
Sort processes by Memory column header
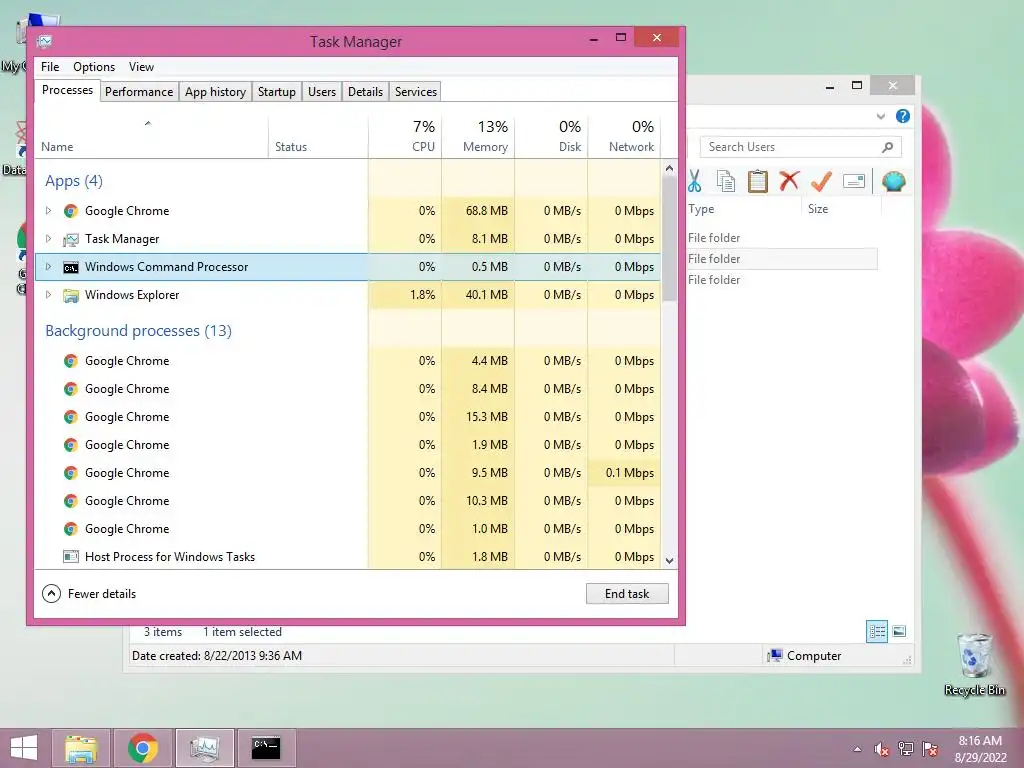pos(478,137)
